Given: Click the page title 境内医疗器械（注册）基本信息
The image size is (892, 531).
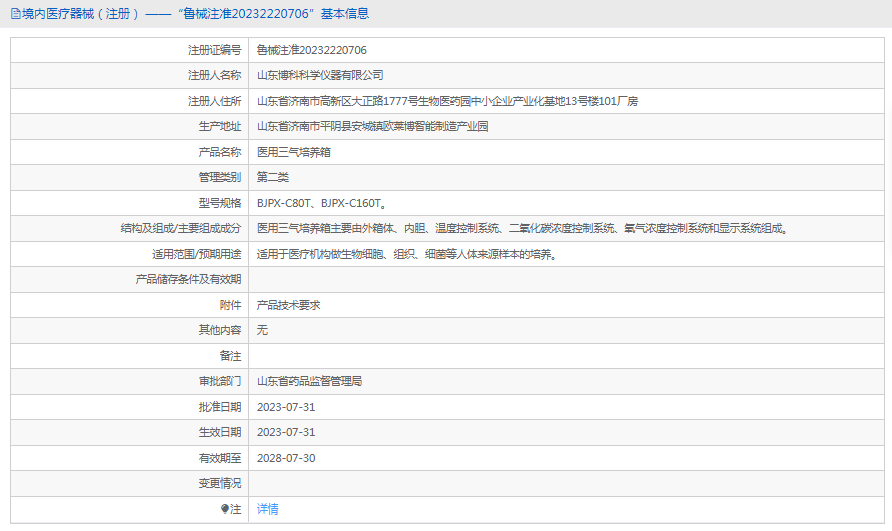Looking at the screenshot, I should click(195, 14).
